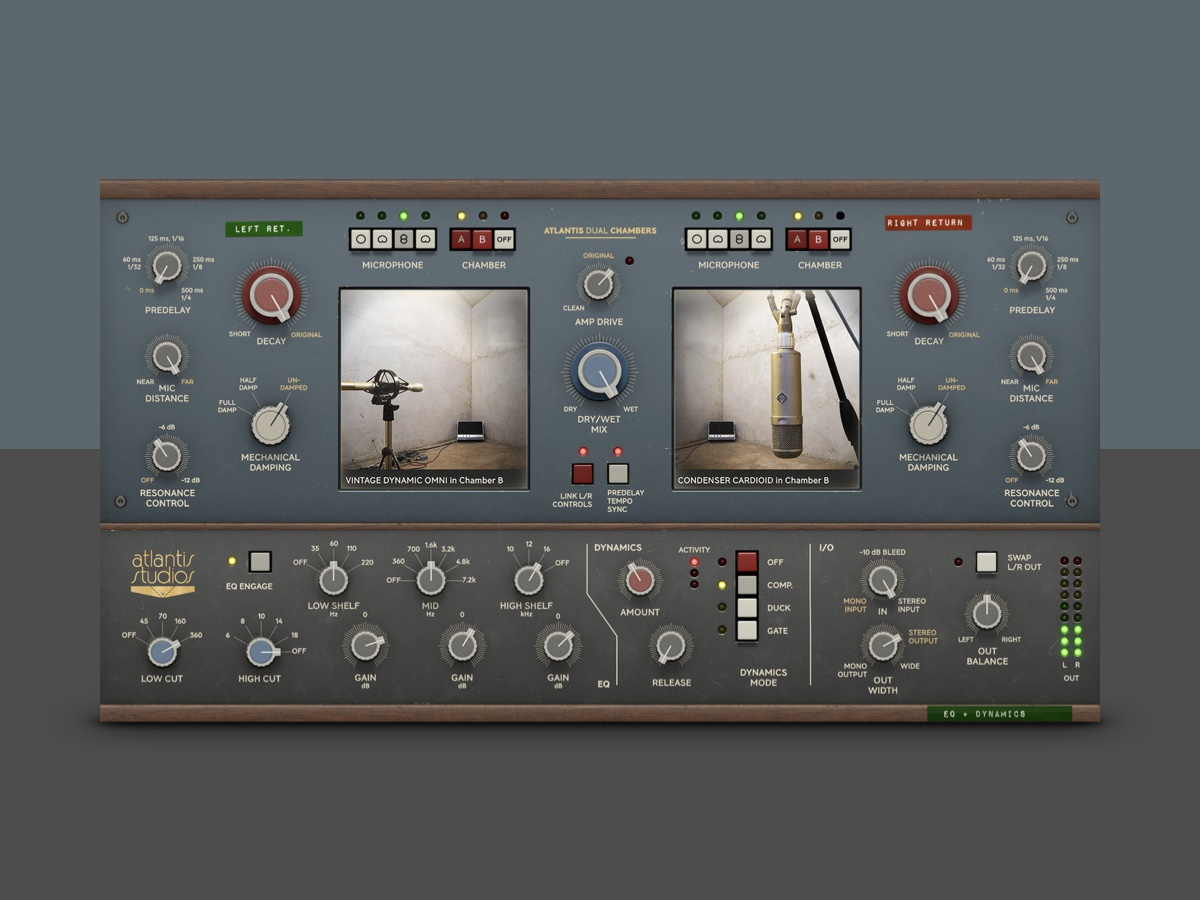
Task: Choose right cardioid mic button next to omni
Action: [x=719, y=239]
